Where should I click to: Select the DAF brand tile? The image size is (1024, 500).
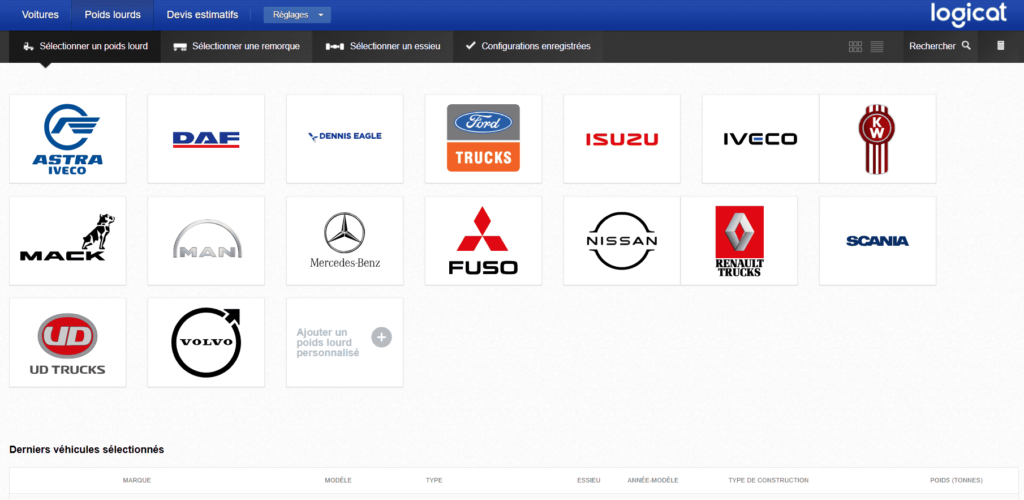(206, 139)
